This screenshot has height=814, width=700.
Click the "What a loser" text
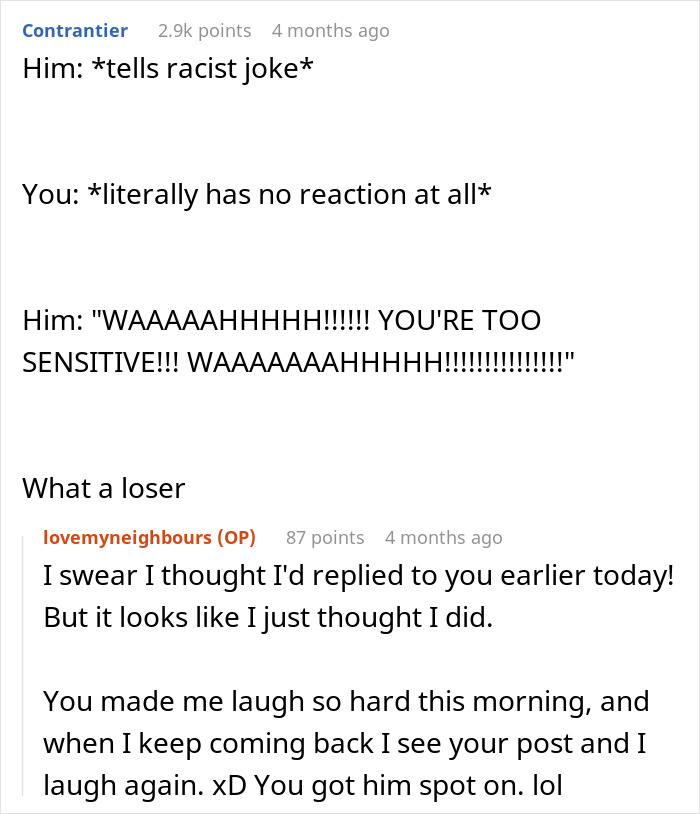tap(103, 488)
